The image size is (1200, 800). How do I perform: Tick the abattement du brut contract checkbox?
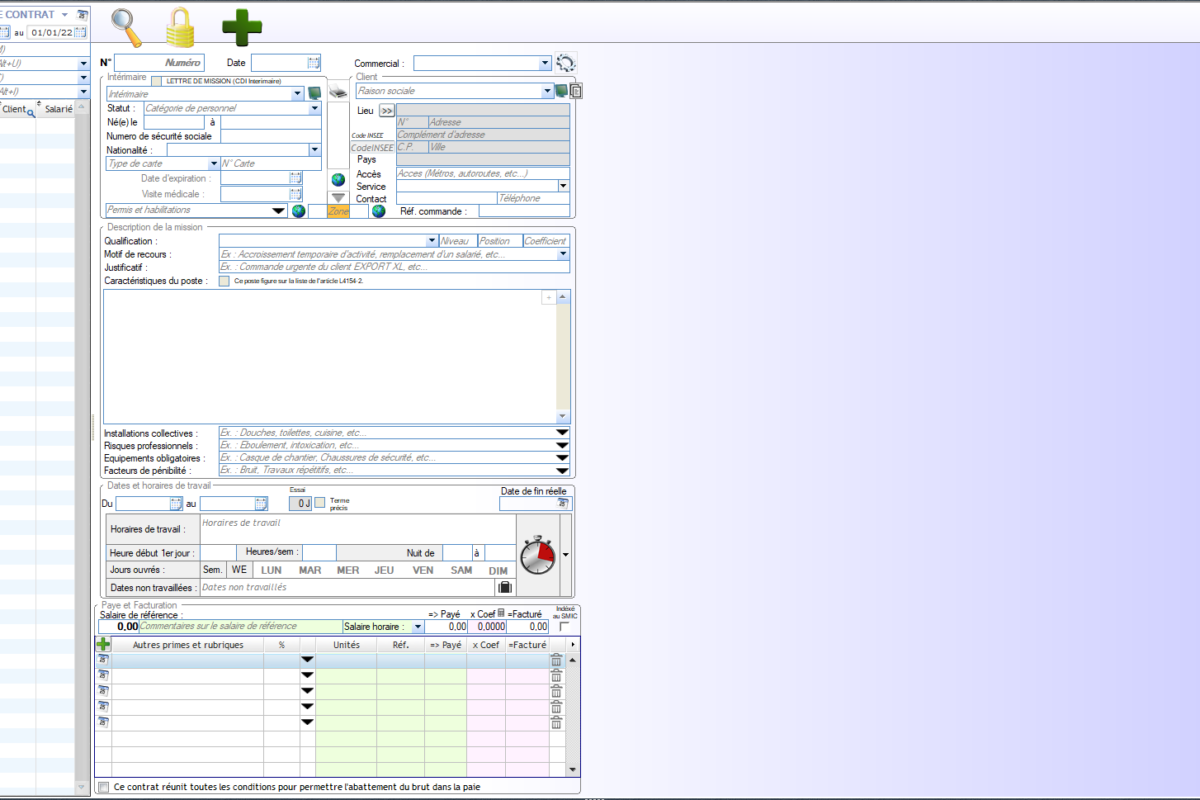(x=104, y=787)
